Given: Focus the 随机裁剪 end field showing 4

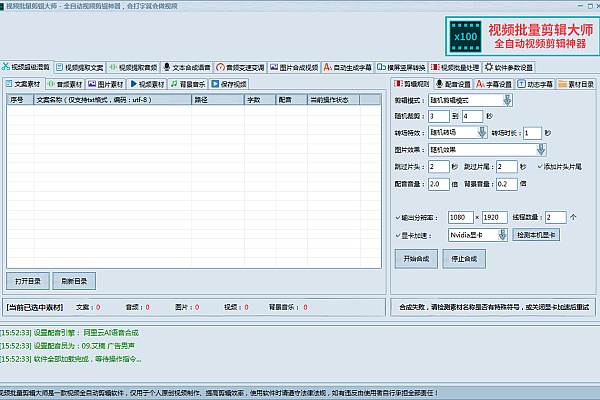Looking at the screenshot, I should 472,116.
